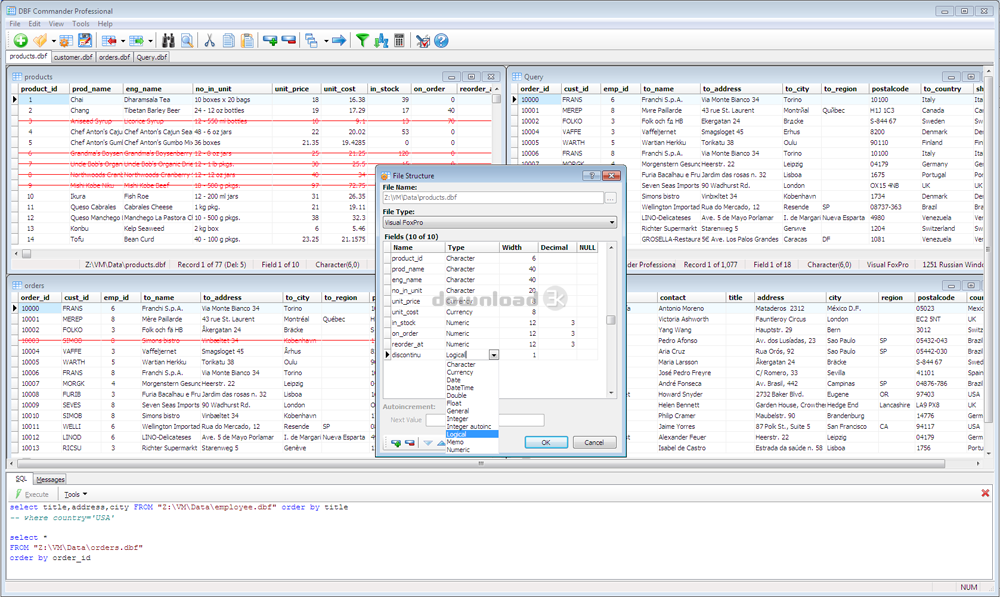1000x597 pixels.
Task: Click the cascade windows icon
Action: point(311,41)
